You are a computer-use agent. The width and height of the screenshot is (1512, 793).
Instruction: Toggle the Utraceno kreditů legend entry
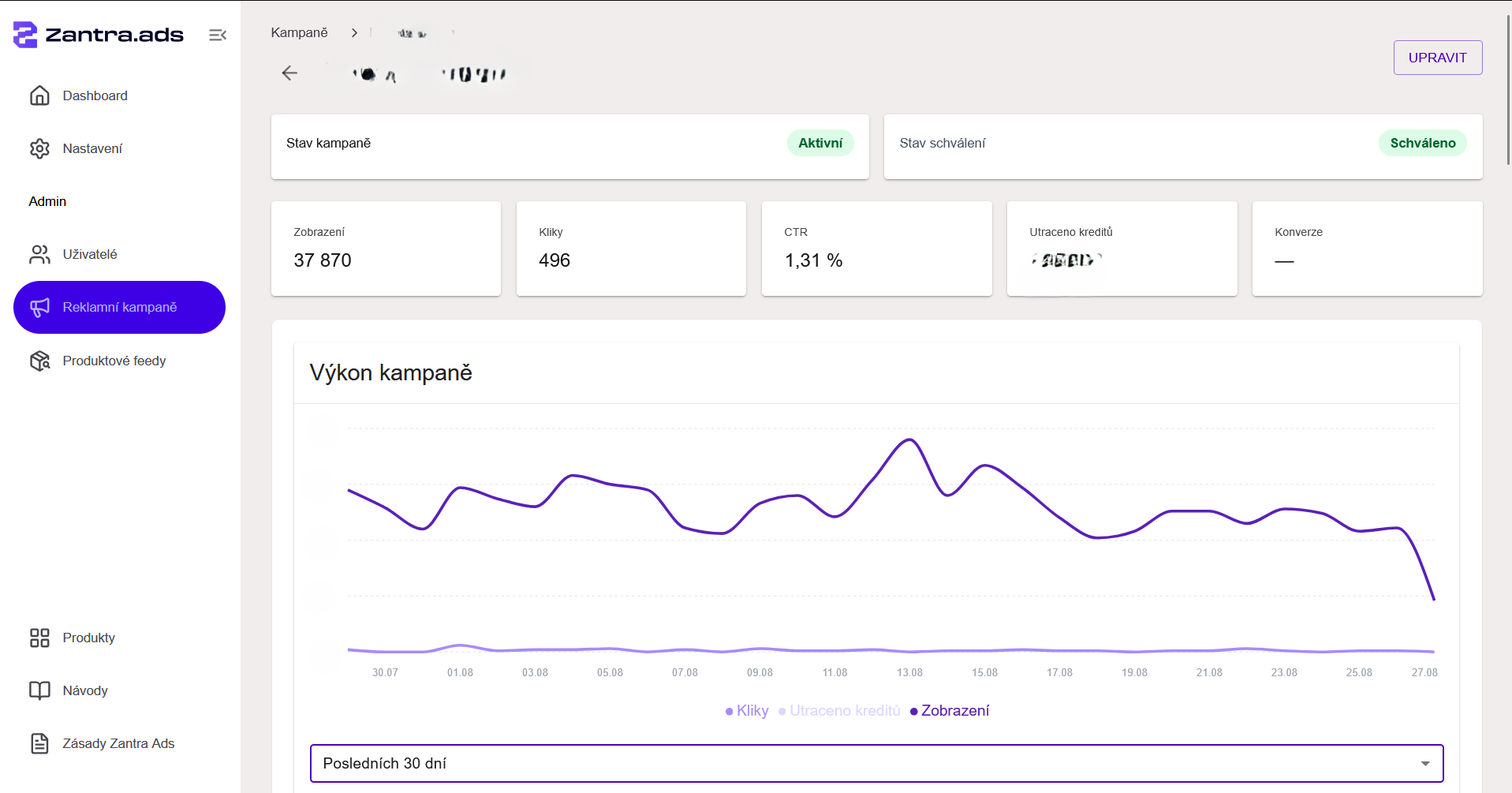click(x=839, y=711)
